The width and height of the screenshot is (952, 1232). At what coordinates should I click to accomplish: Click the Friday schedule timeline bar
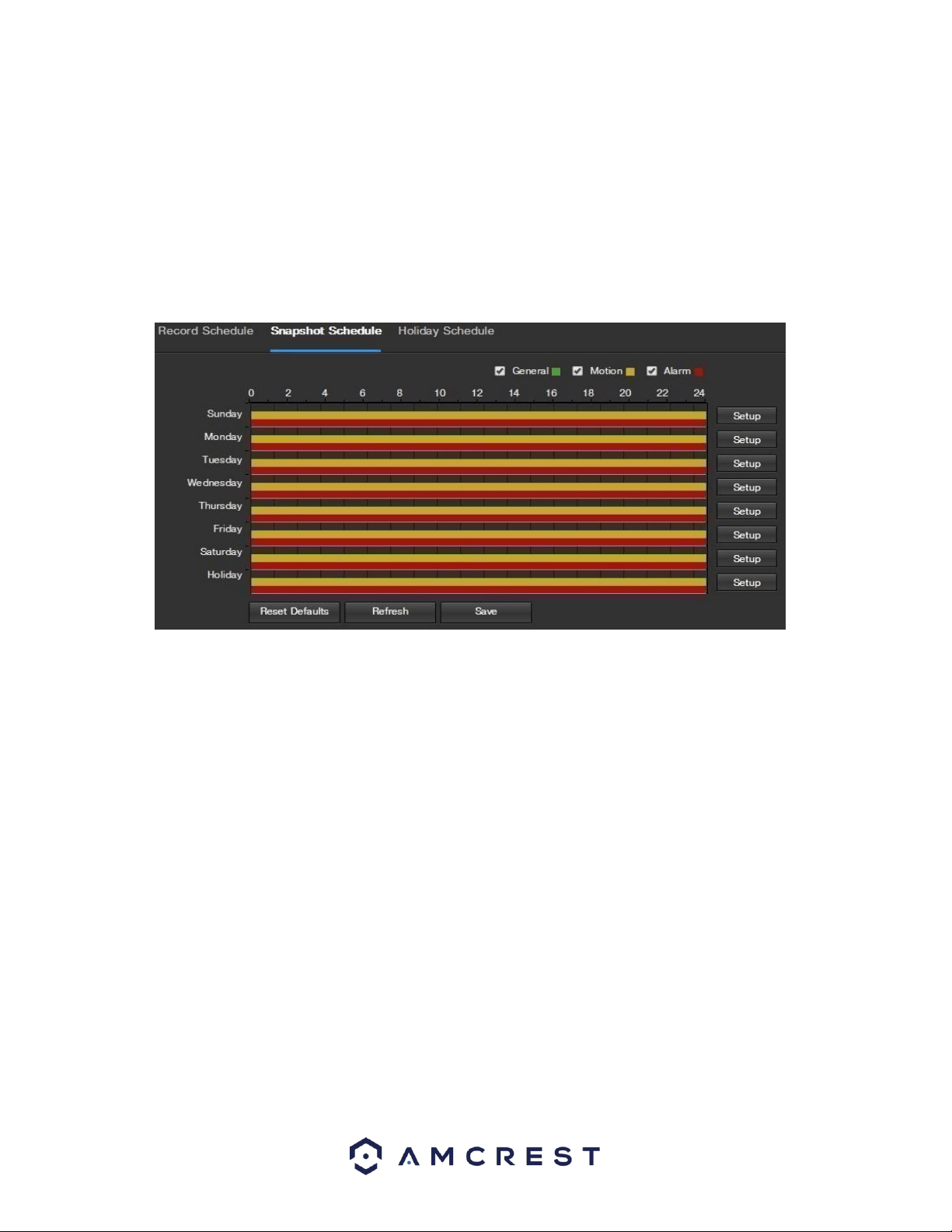click(478, 535)
